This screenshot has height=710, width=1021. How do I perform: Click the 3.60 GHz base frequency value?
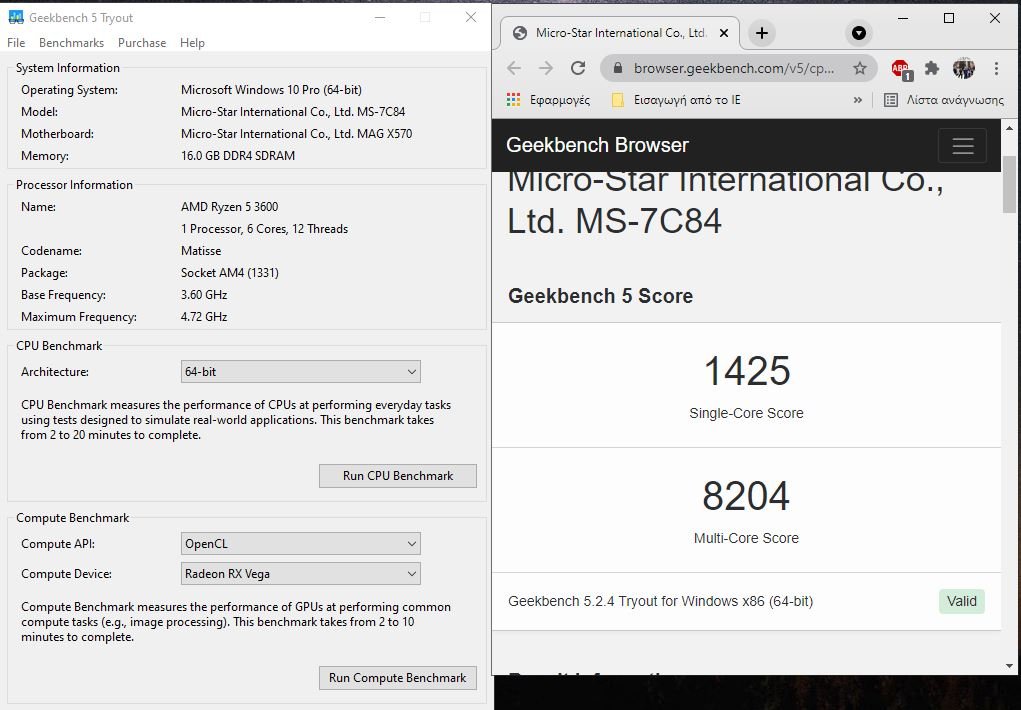coord(204,295)
